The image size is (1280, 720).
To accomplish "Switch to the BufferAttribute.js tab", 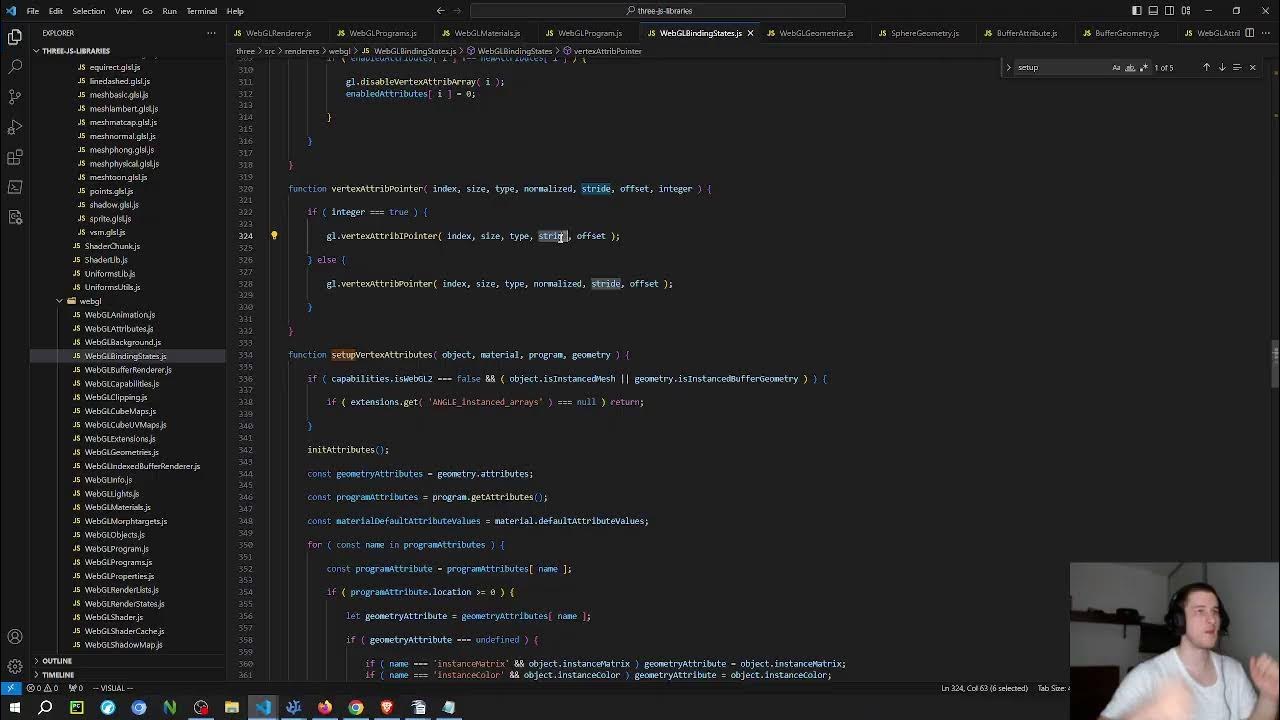I will pos(1025,33).
